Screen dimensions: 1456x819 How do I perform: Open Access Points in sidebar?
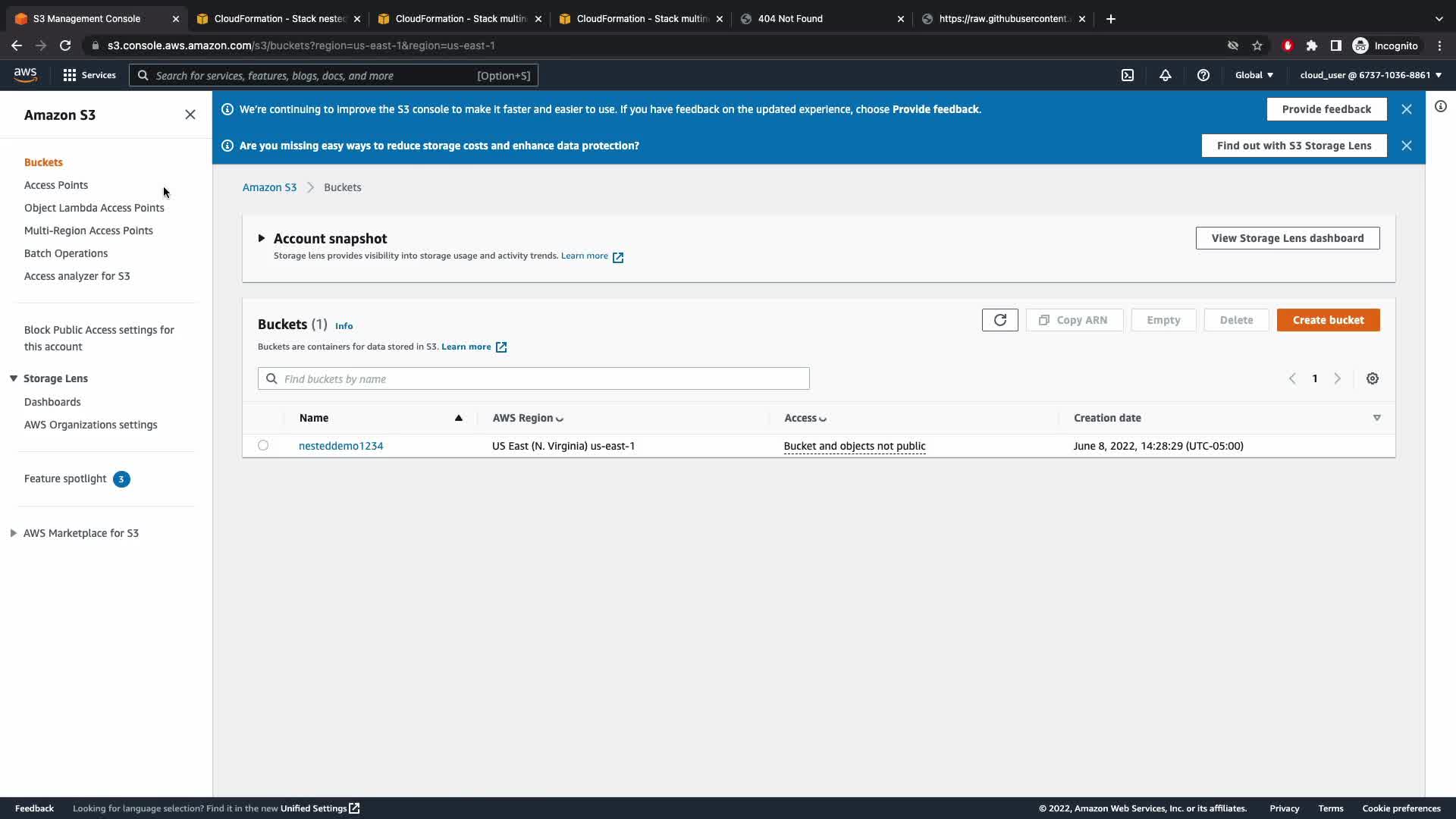(56, 185)
